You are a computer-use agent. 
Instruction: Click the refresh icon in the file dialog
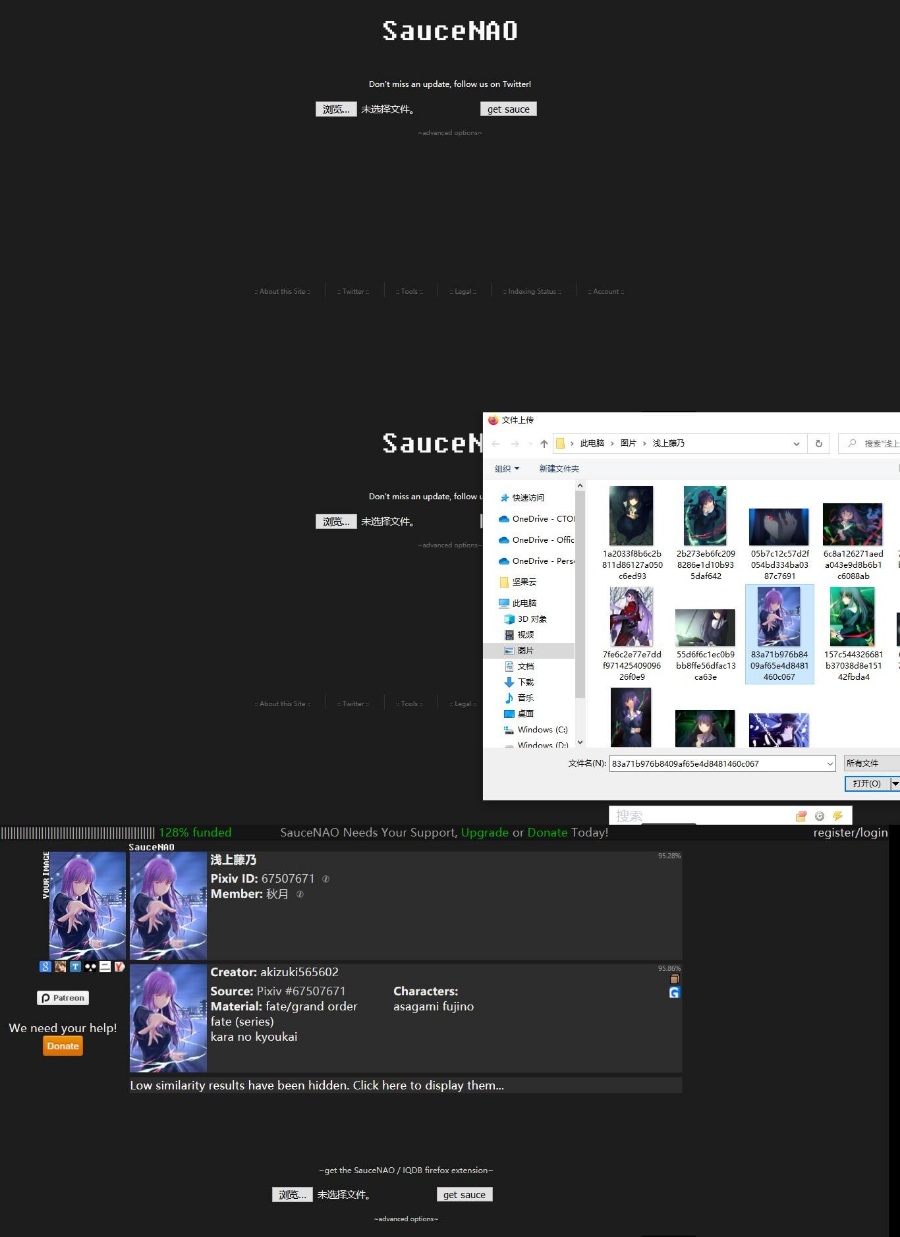pyautogui.click(x=818, y=443)
